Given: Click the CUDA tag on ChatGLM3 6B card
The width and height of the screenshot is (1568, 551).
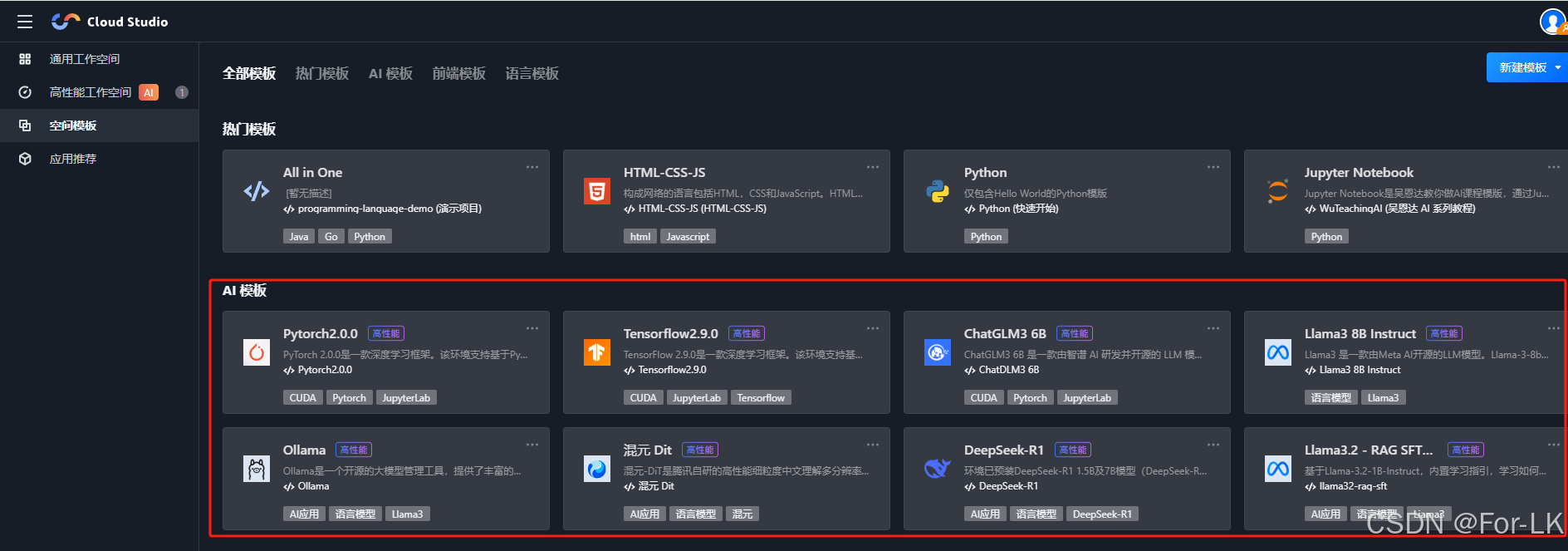Looking at the screenshot, I should click(984, 398).
